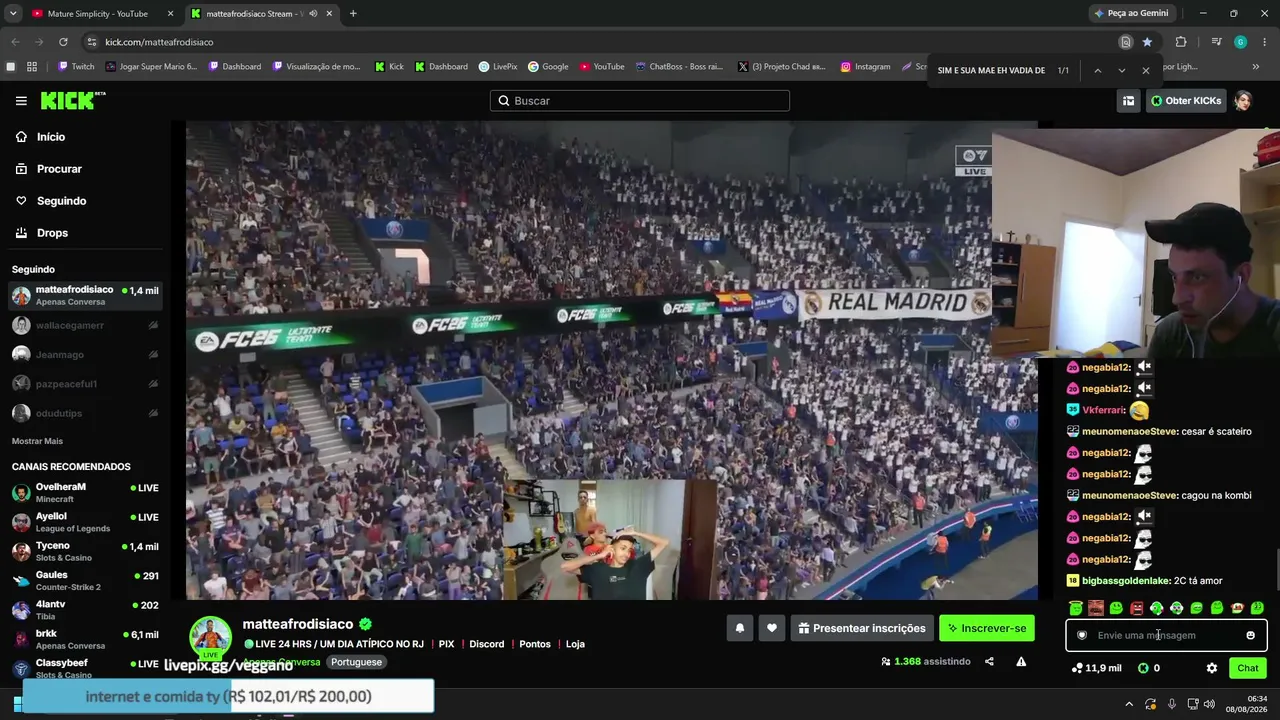
Task: Open offline channel odudutips
Action: click(x=85, y=413)
